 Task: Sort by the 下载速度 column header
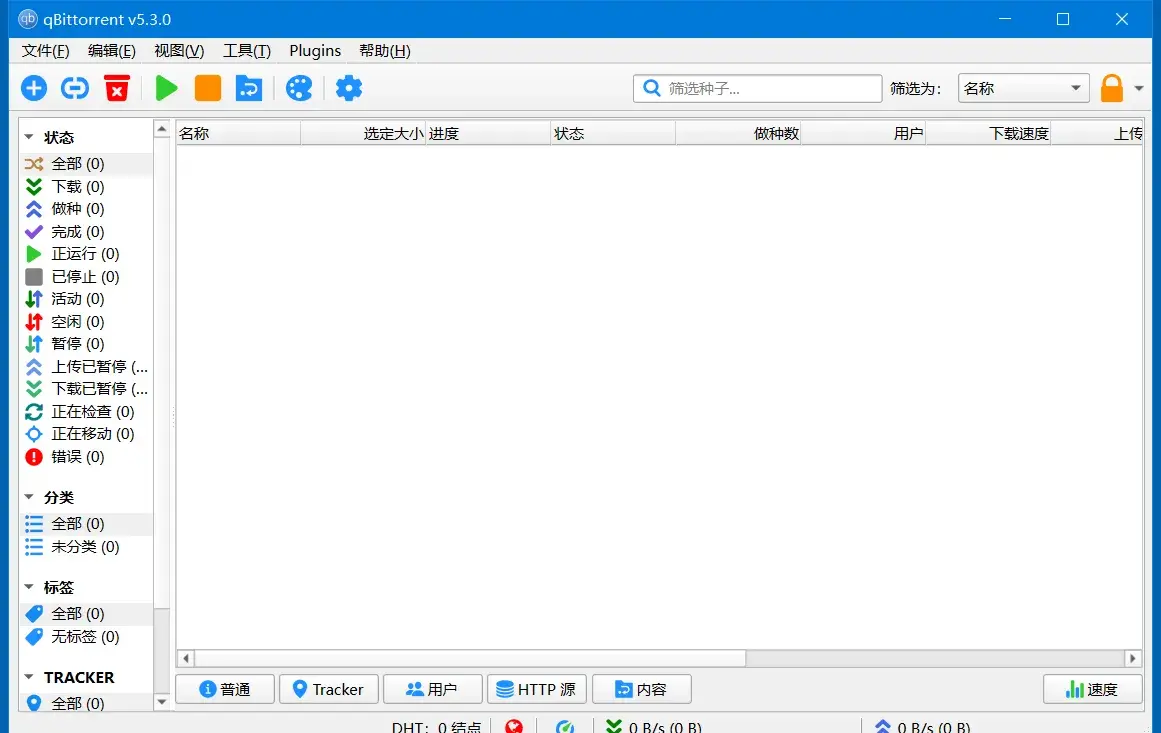[x=989, y=133]
